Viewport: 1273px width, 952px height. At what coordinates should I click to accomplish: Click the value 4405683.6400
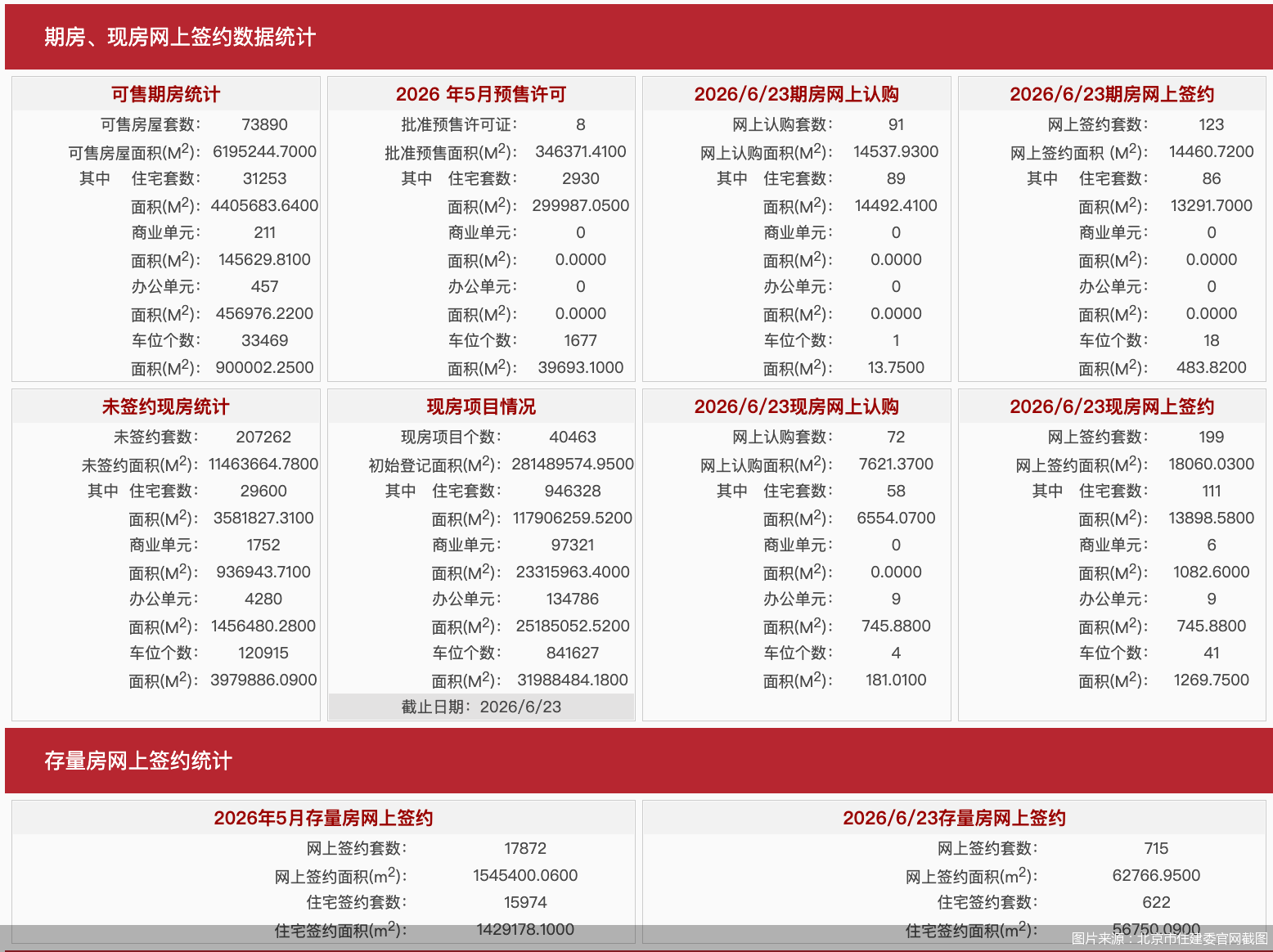(265, 205)
